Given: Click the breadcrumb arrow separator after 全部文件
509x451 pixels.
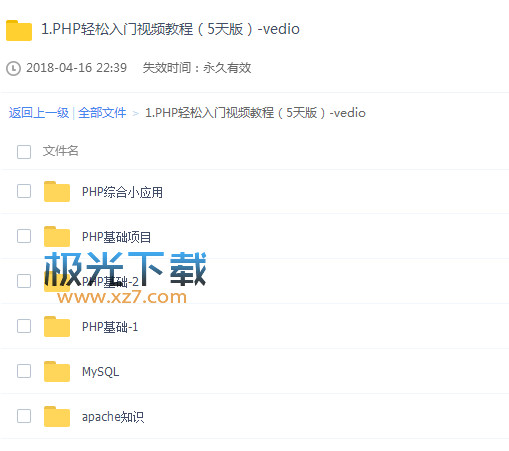Looking at the screenshot, I should pyautogui.click(x=135, y=114).
